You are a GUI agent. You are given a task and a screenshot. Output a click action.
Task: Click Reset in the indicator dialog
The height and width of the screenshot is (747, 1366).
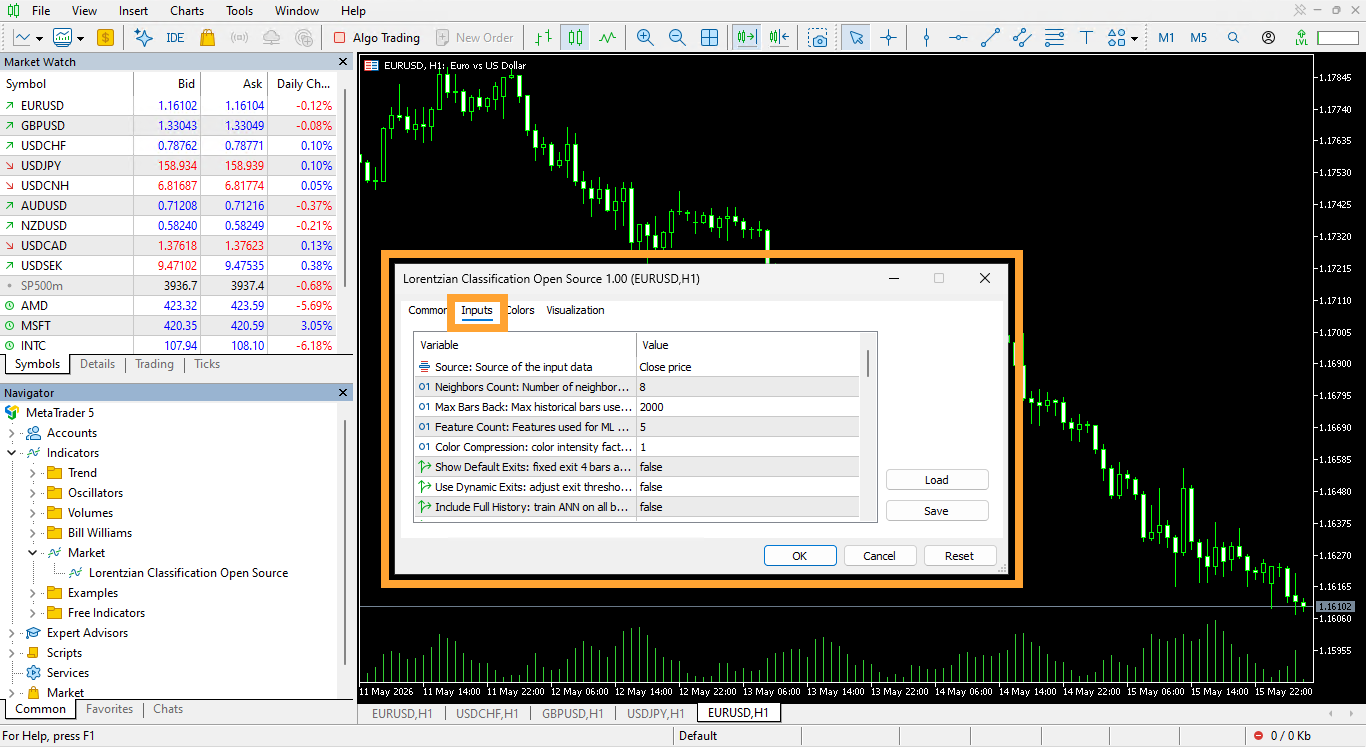pos(960,556)
